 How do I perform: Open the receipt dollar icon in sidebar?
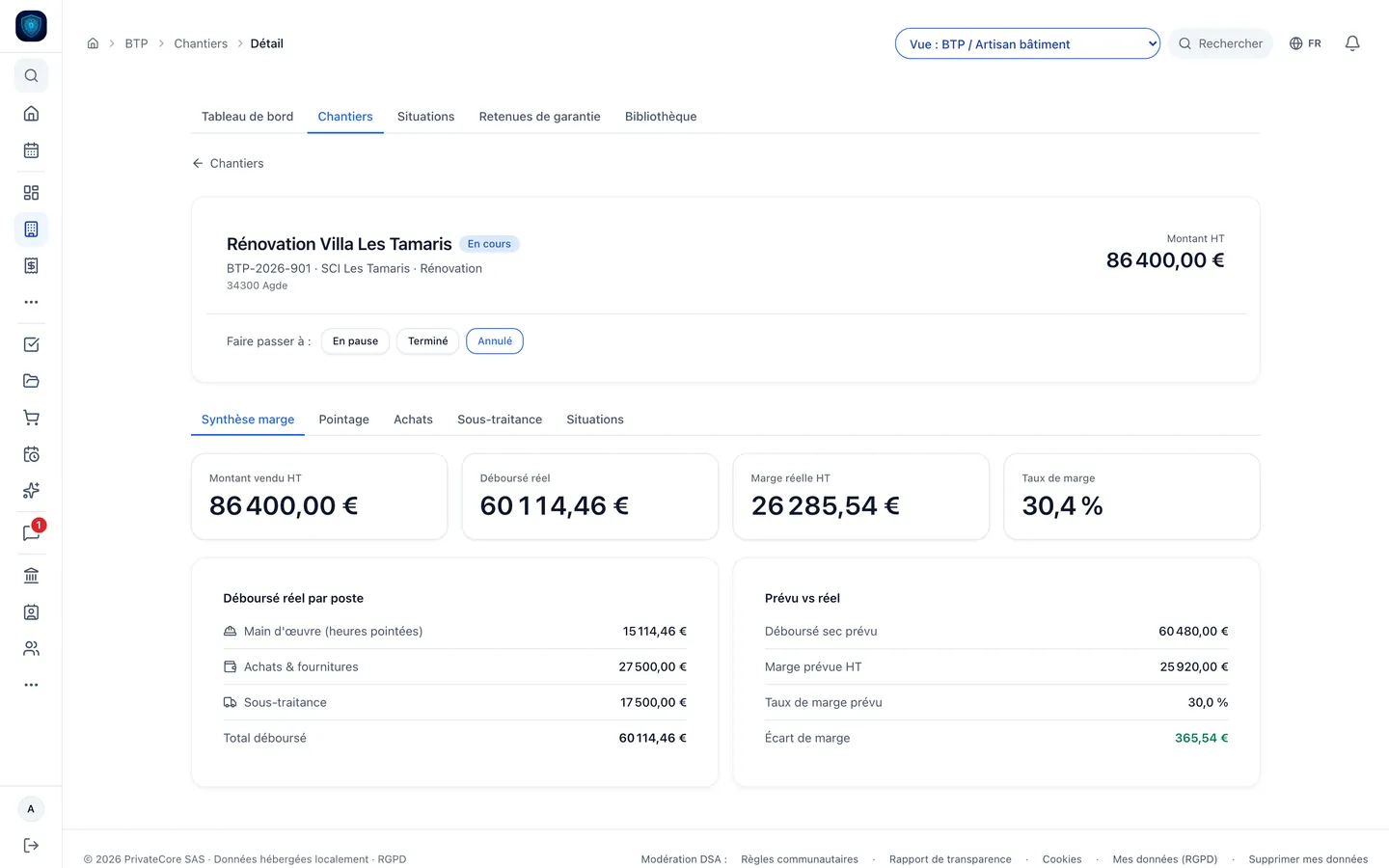click(x=31, y=265)
